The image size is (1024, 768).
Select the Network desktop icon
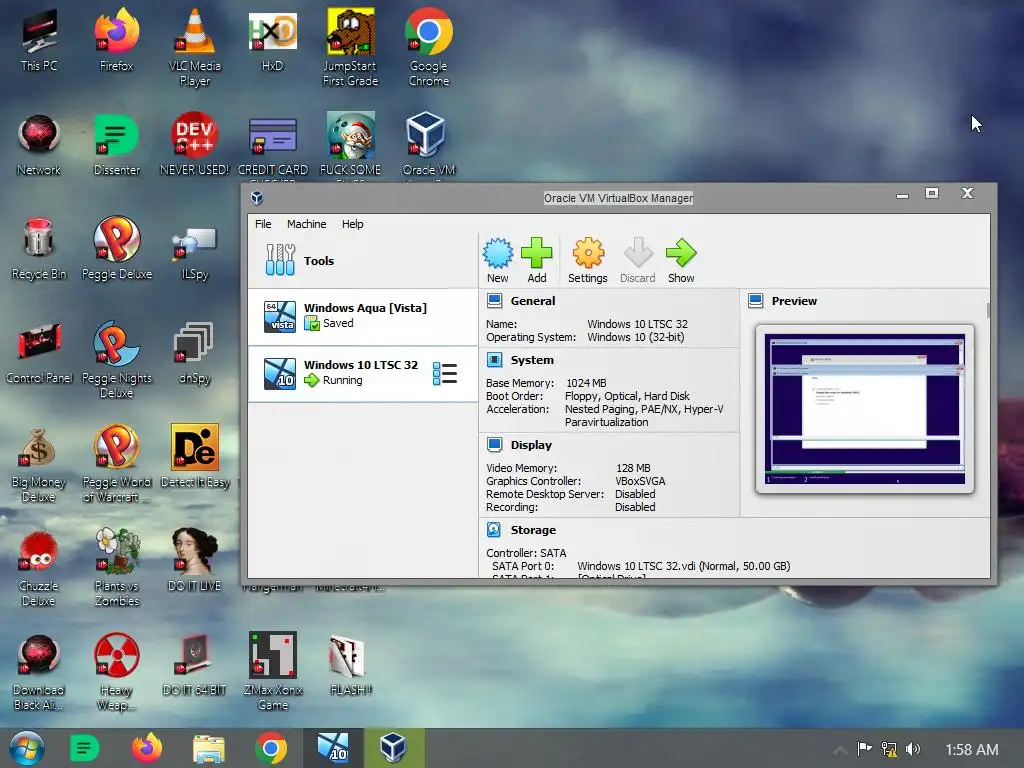click(39, 144)
